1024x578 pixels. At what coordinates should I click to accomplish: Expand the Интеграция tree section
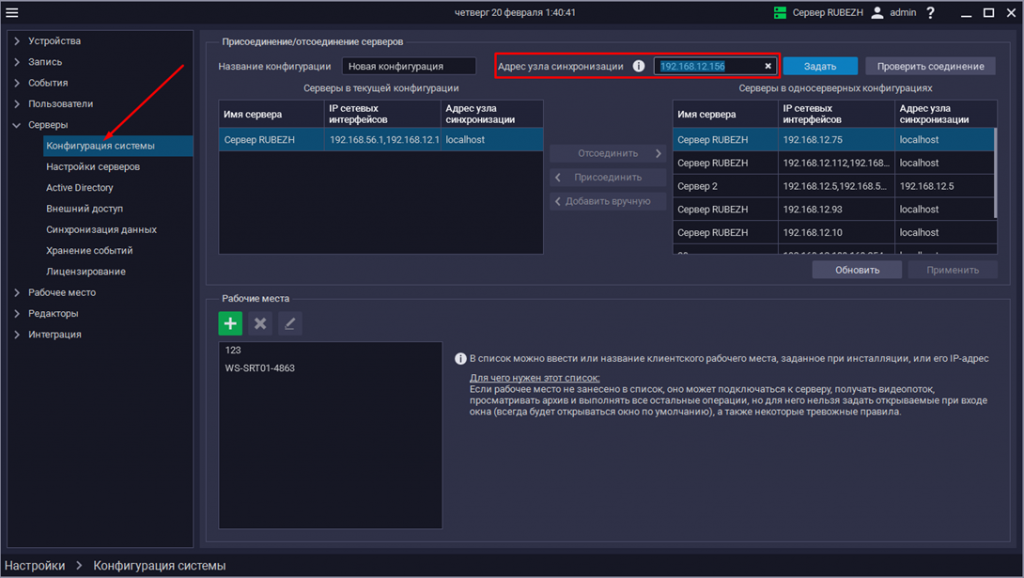[x=17, y=334]
